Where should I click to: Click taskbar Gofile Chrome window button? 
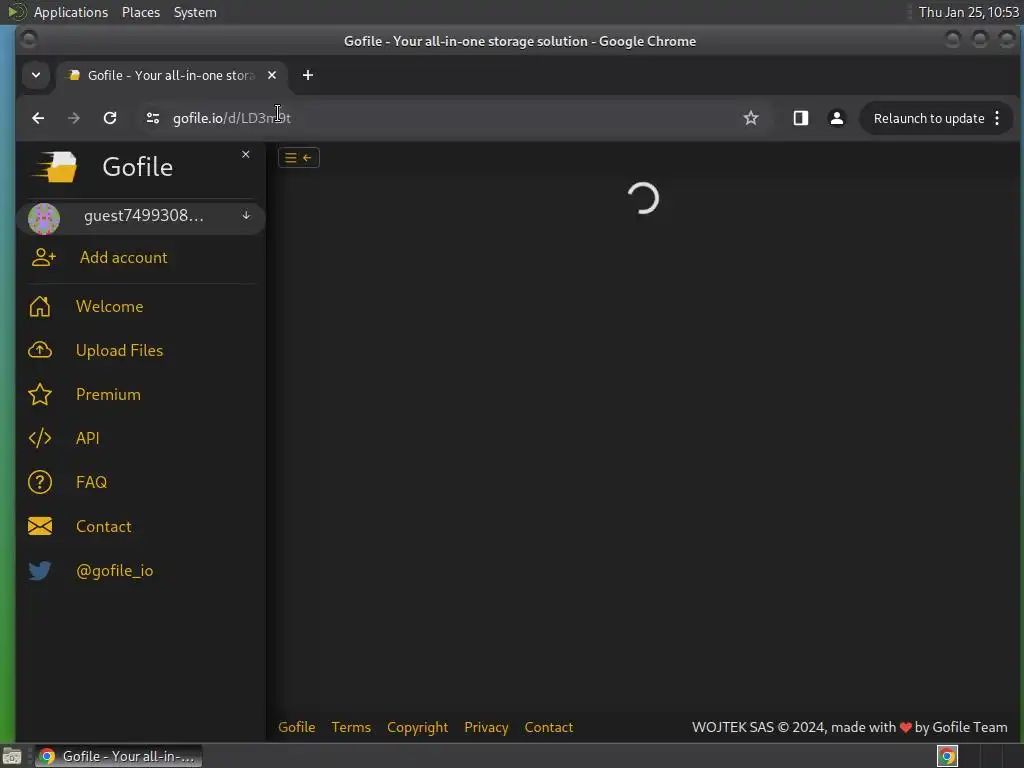(x=118, y=756)
